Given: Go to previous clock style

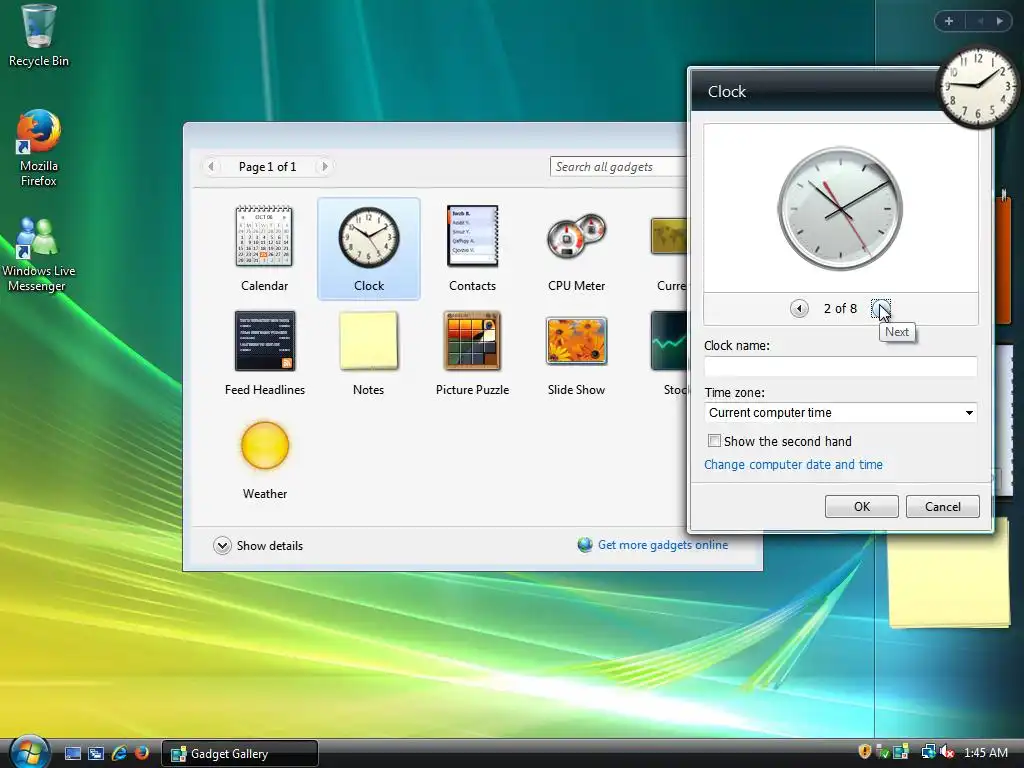Looking at the screenshot, I should click(799, 308).
